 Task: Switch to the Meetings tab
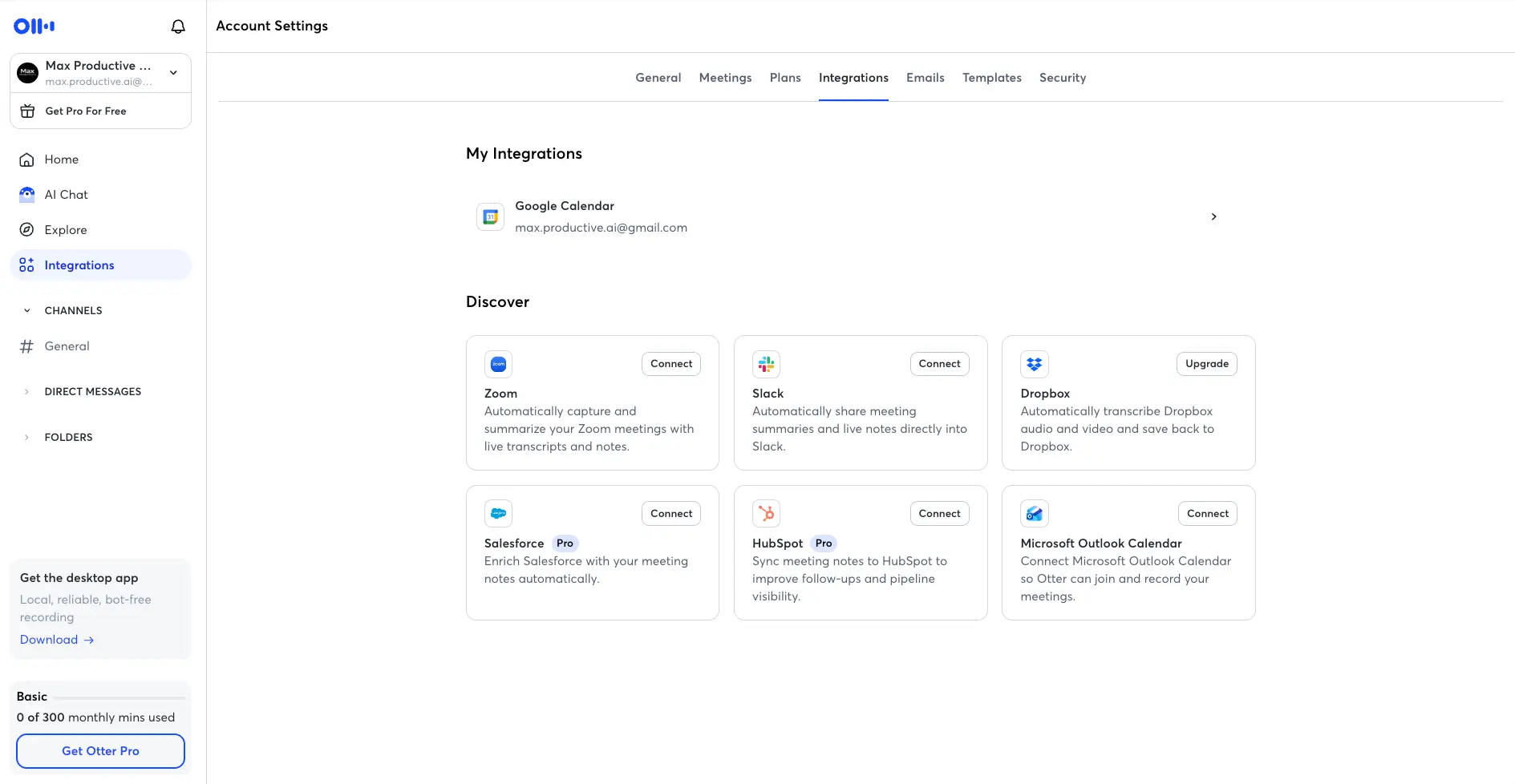pos(725,78)
